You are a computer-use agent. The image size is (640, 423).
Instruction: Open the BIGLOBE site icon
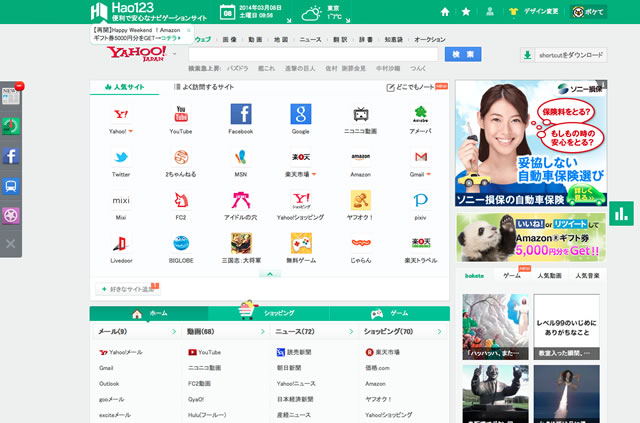tap(181, 243)
